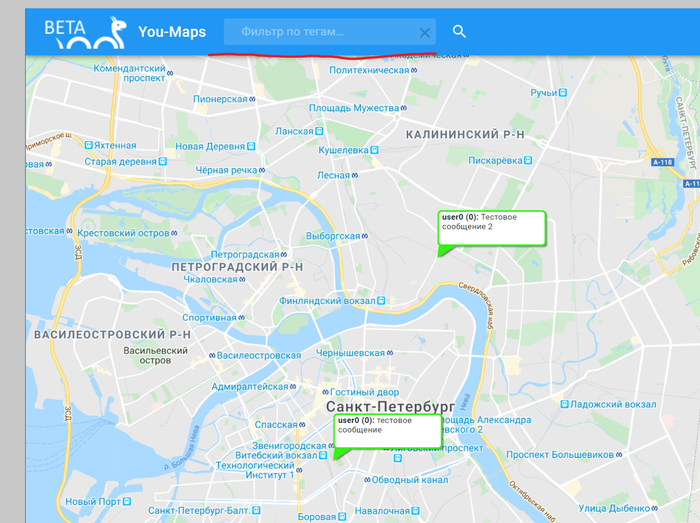Select the Витебский вокзал station icon
The width and height of the screenshot is (700, 523).
[x=323, y=456]
